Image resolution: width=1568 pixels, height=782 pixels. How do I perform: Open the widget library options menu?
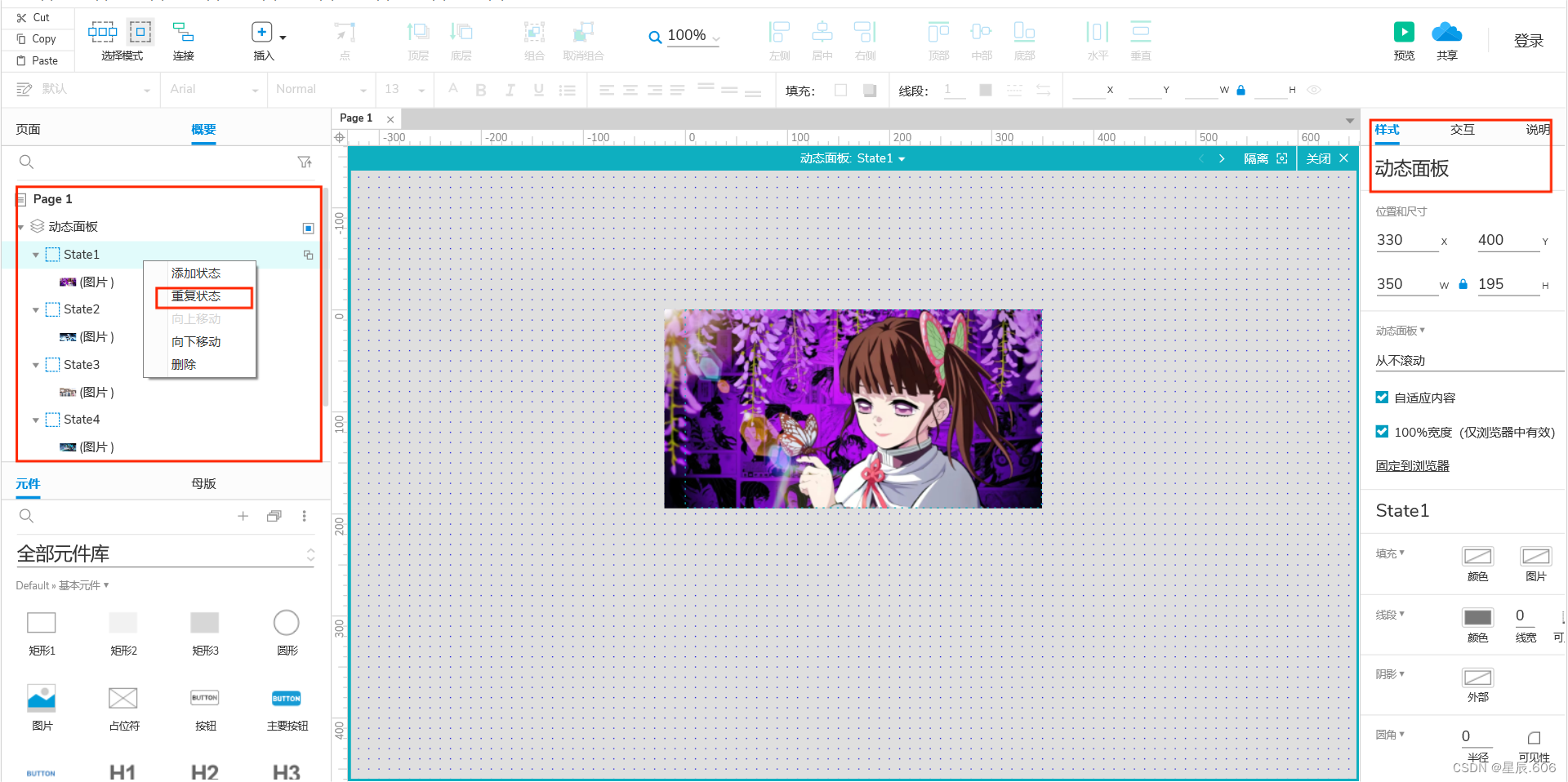(x=304, y=516)
